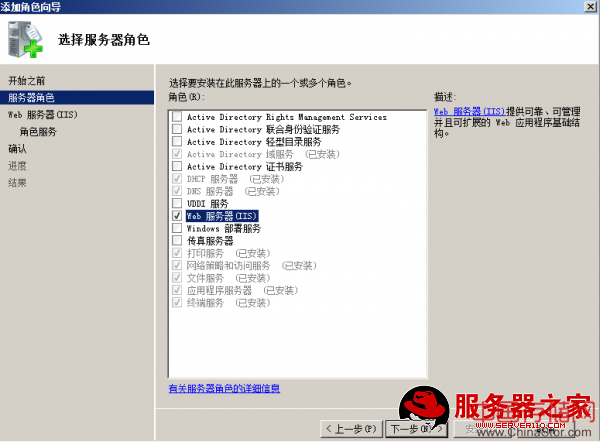Screen dimensions: 600x442
Task: Open the 确认 step in sidebar
Action: [x=18, y=148]
